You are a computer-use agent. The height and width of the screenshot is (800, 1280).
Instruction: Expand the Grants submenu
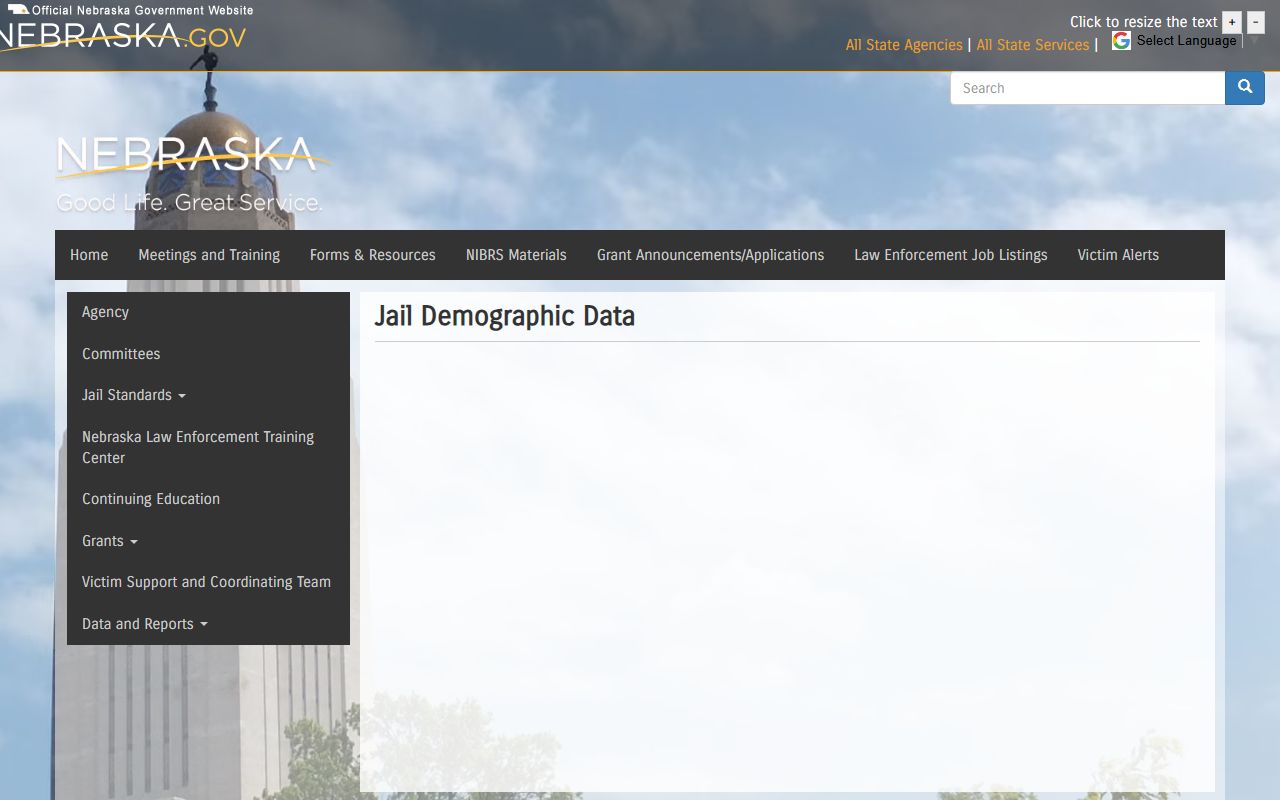[x=110, y=541]
